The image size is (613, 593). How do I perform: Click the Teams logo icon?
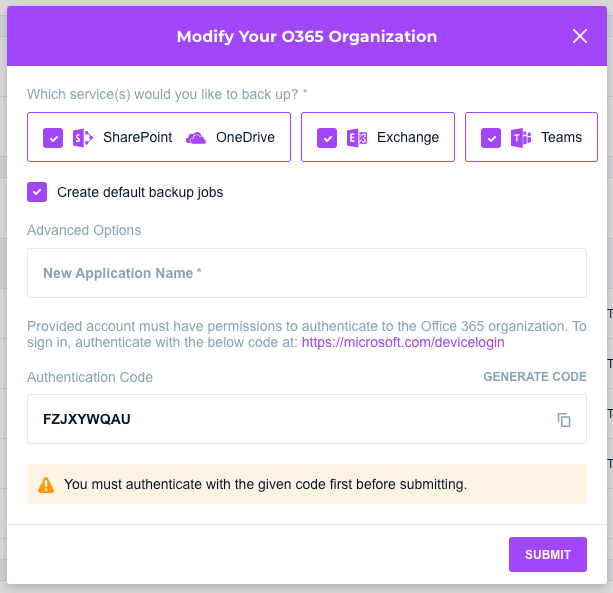click(520, 138)
